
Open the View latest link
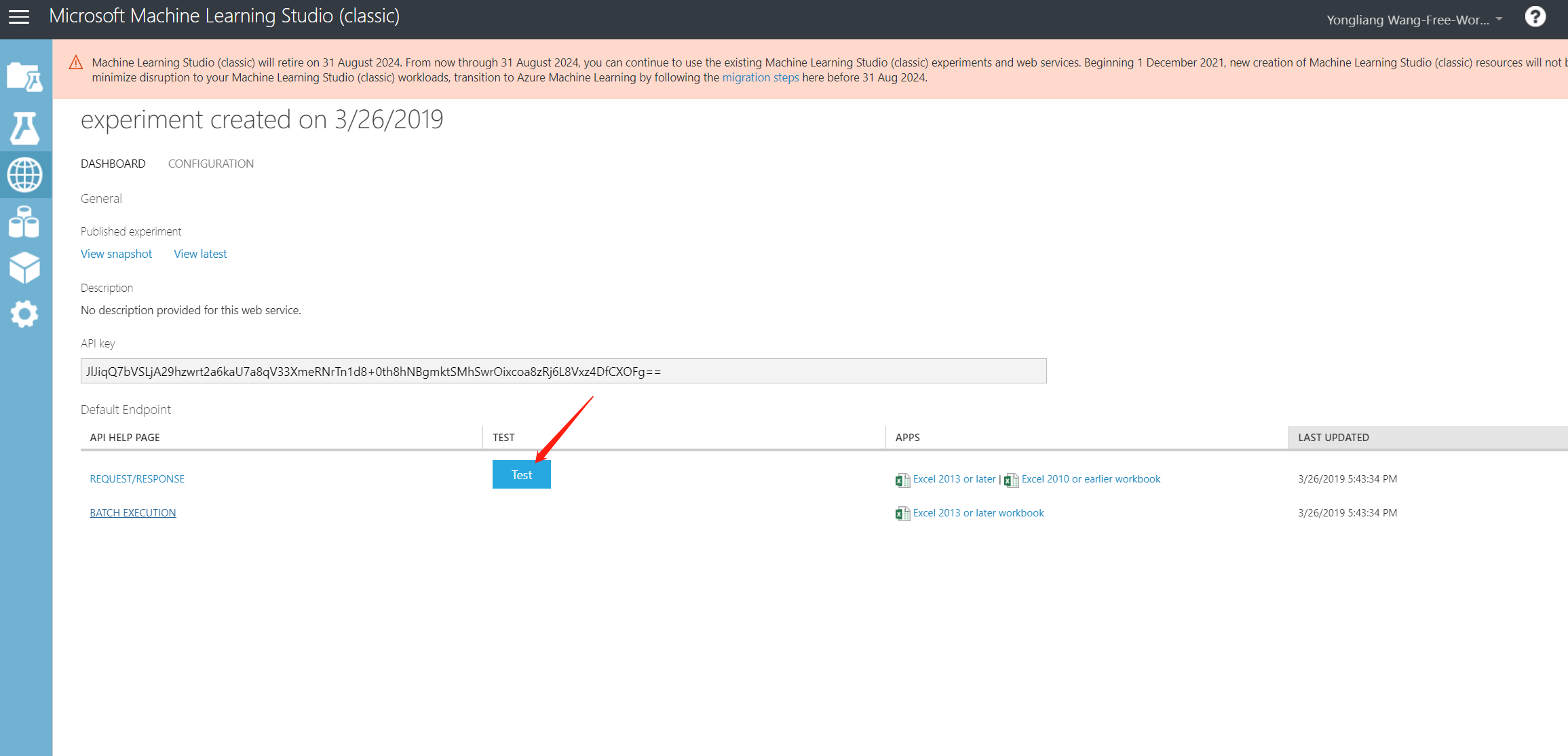[200, 254]
